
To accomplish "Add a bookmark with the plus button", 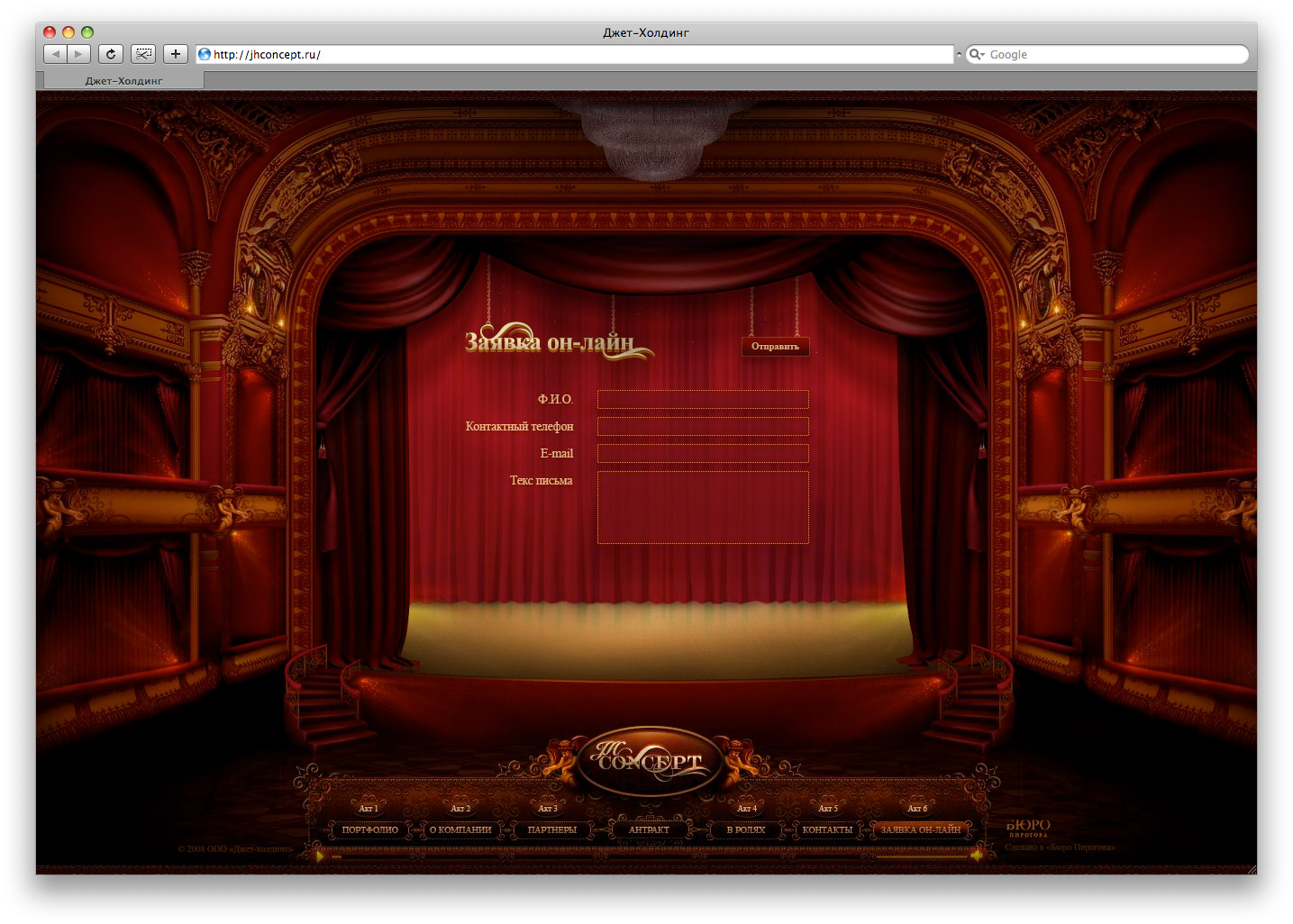I will coord(176,54).
